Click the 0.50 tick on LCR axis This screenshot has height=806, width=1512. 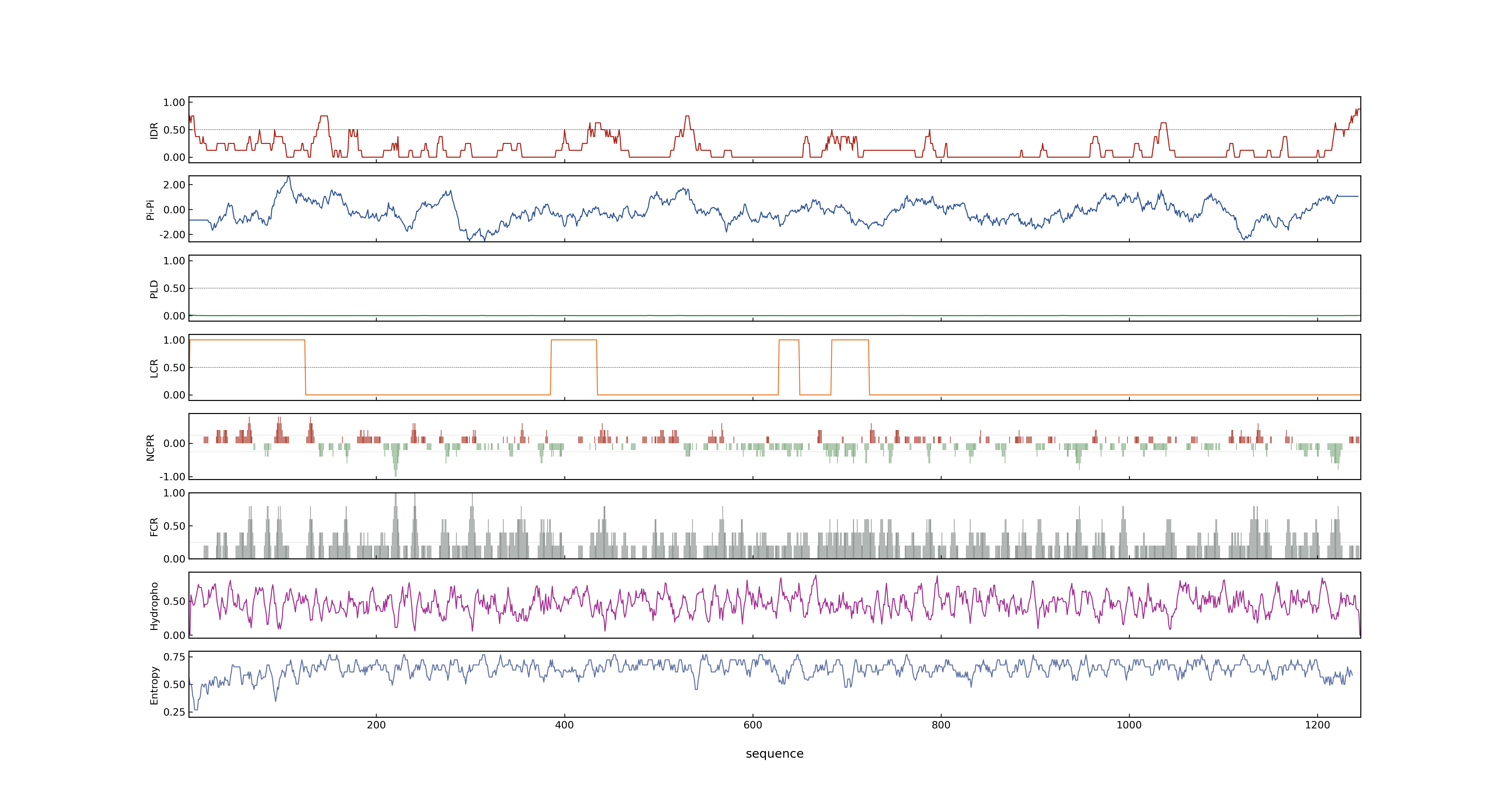pos(174,368)
